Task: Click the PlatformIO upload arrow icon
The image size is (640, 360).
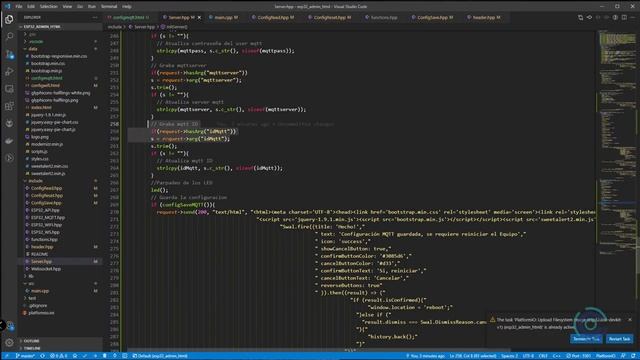Action: [x=95, y=356]
